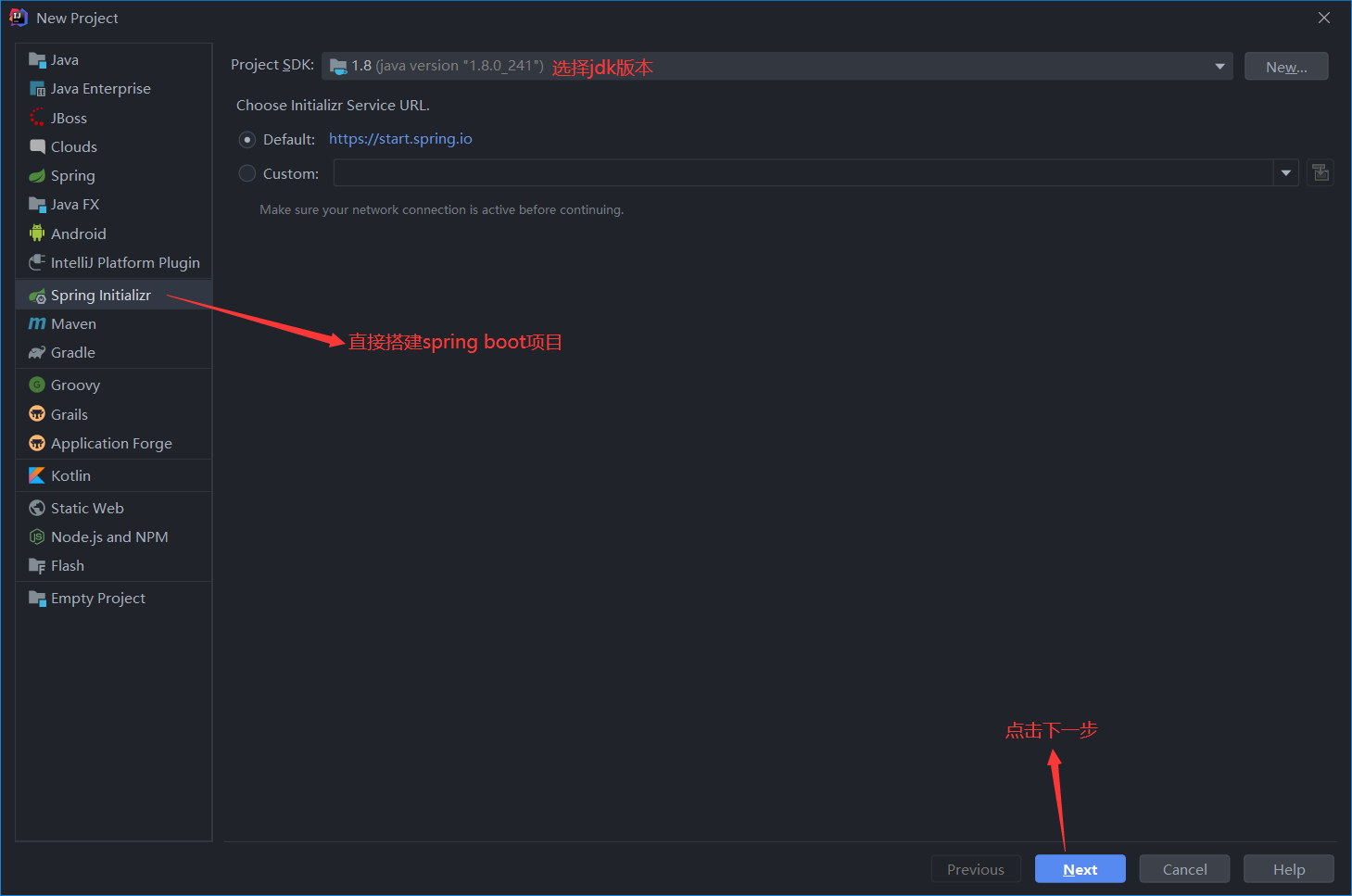Choose Gradle project type label
The height and width of the screenshot is (896, 1352).
point(73,353)
